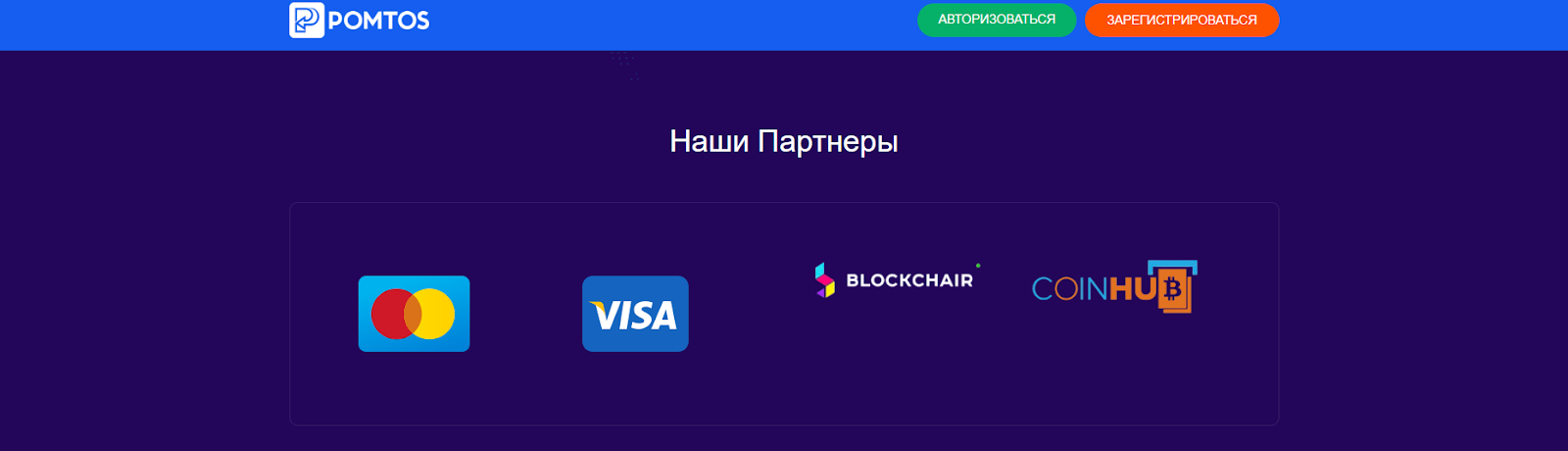This screenshot has height=451, width=1568.
Task: Click the white VISA lettering
Action: tap(635, 316)
